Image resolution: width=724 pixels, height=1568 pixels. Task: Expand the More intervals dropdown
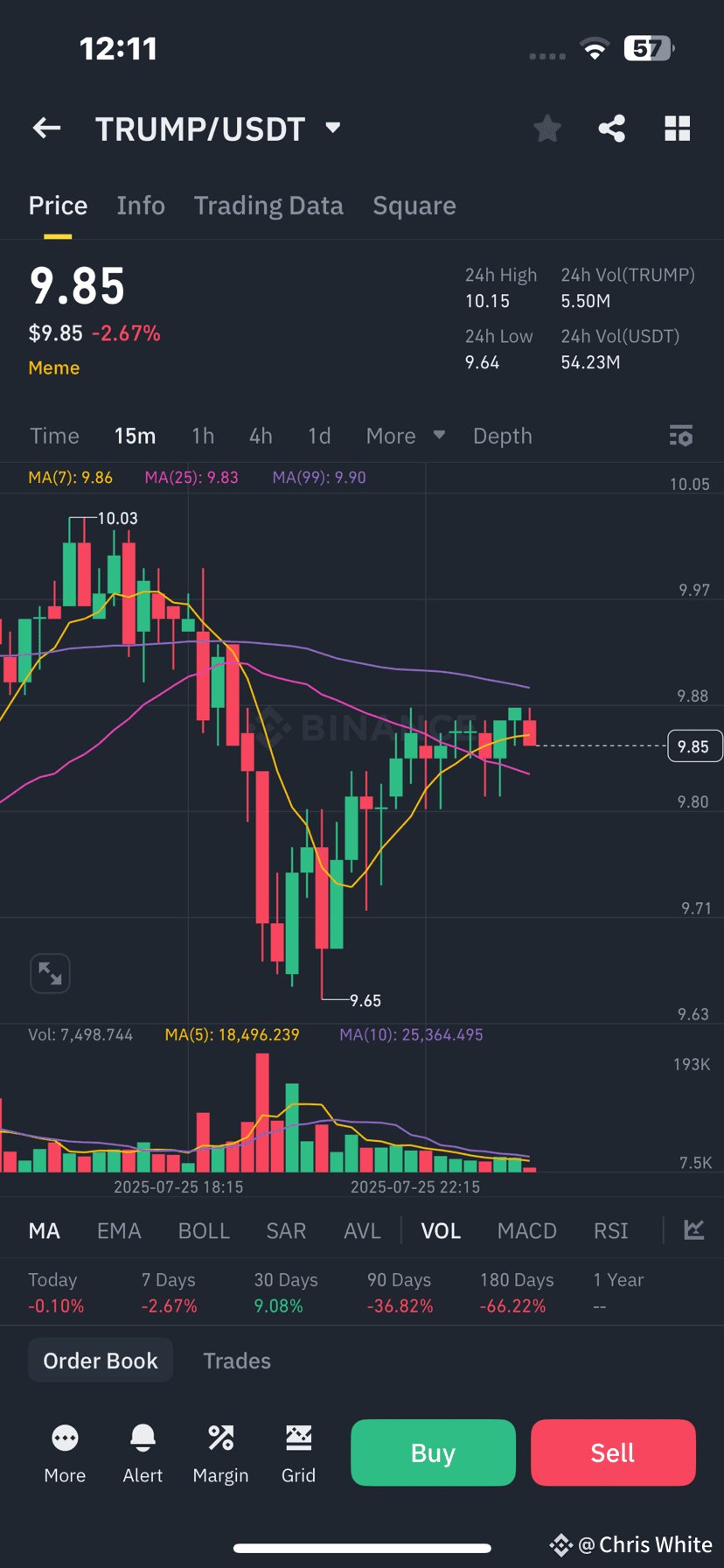pos(405,436)
